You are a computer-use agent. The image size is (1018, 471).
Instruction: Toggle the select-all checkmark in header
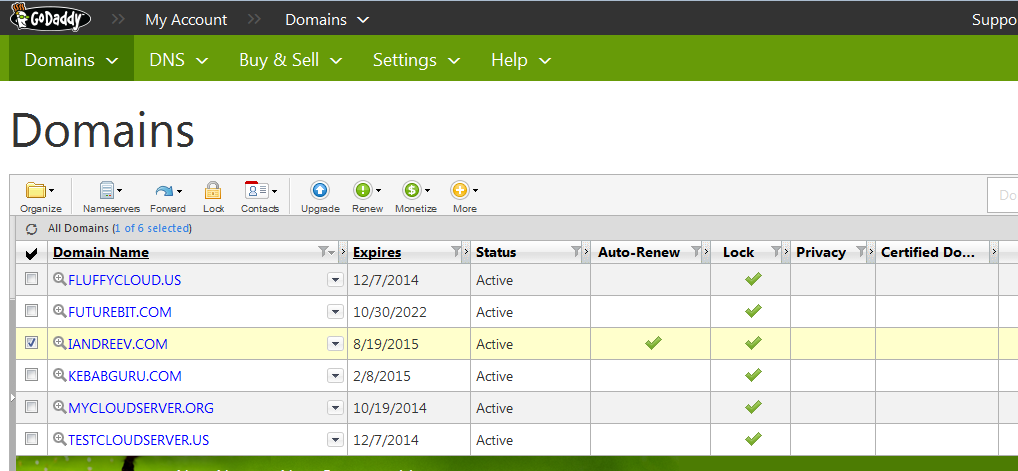(31, 253)
